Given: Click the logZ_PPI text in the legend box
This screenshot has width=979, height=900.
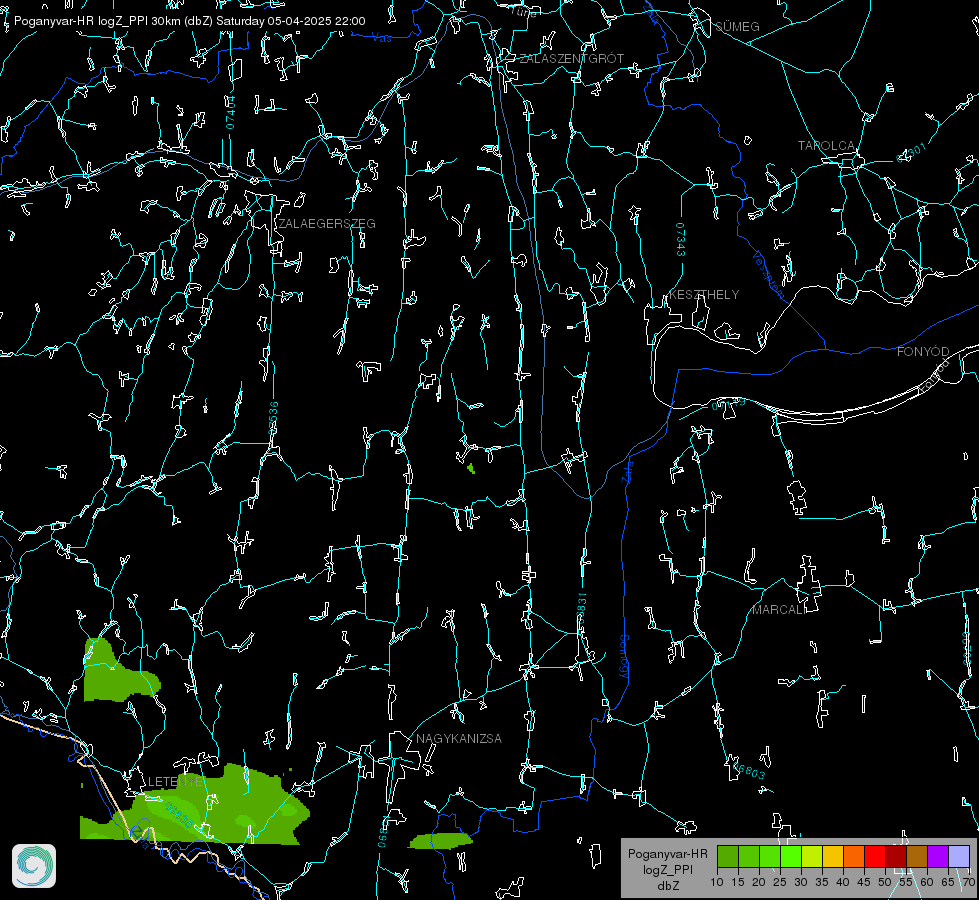Looking at the screenshot, I should point(667,869).
